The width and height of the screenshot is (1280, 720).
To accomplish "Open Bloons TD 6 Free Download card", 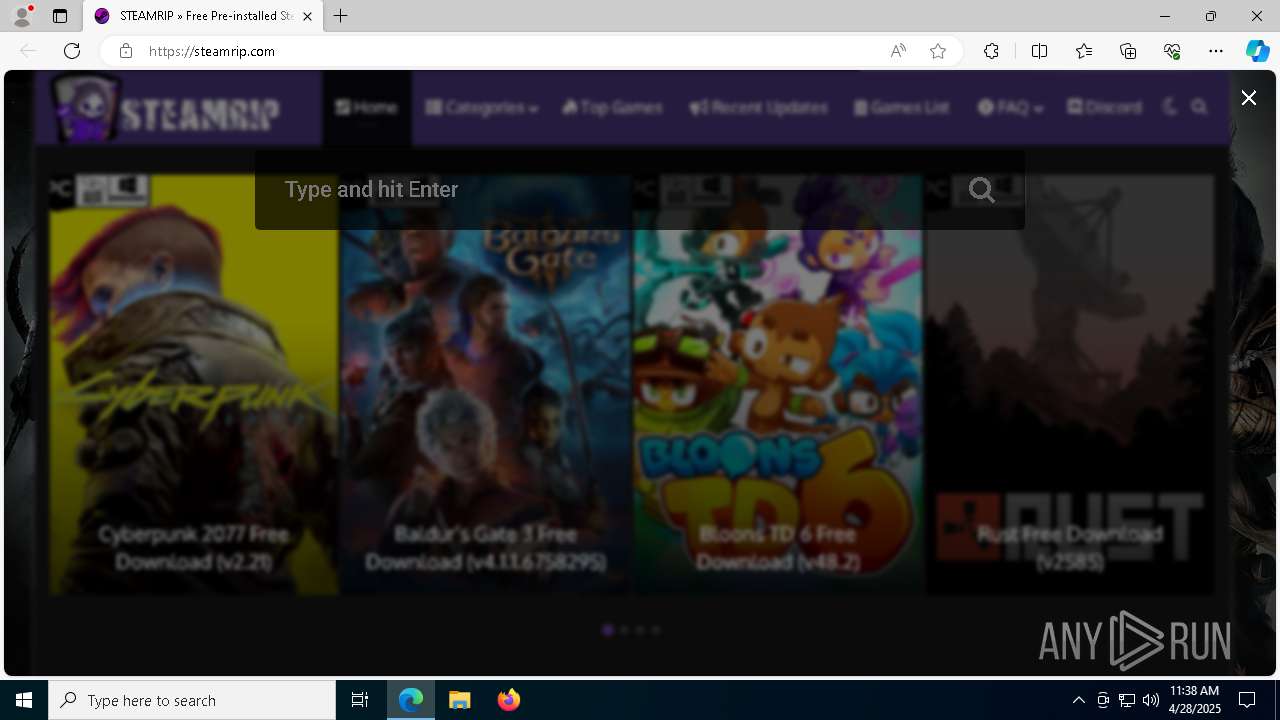I will (x=777, y=385).
